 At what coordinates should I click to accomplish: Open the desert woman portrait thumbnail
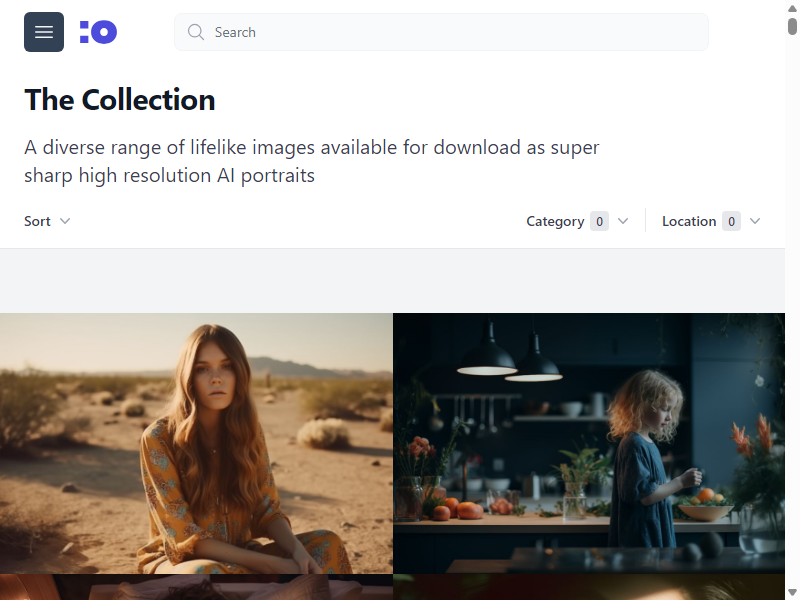click(x=196, y=443)
